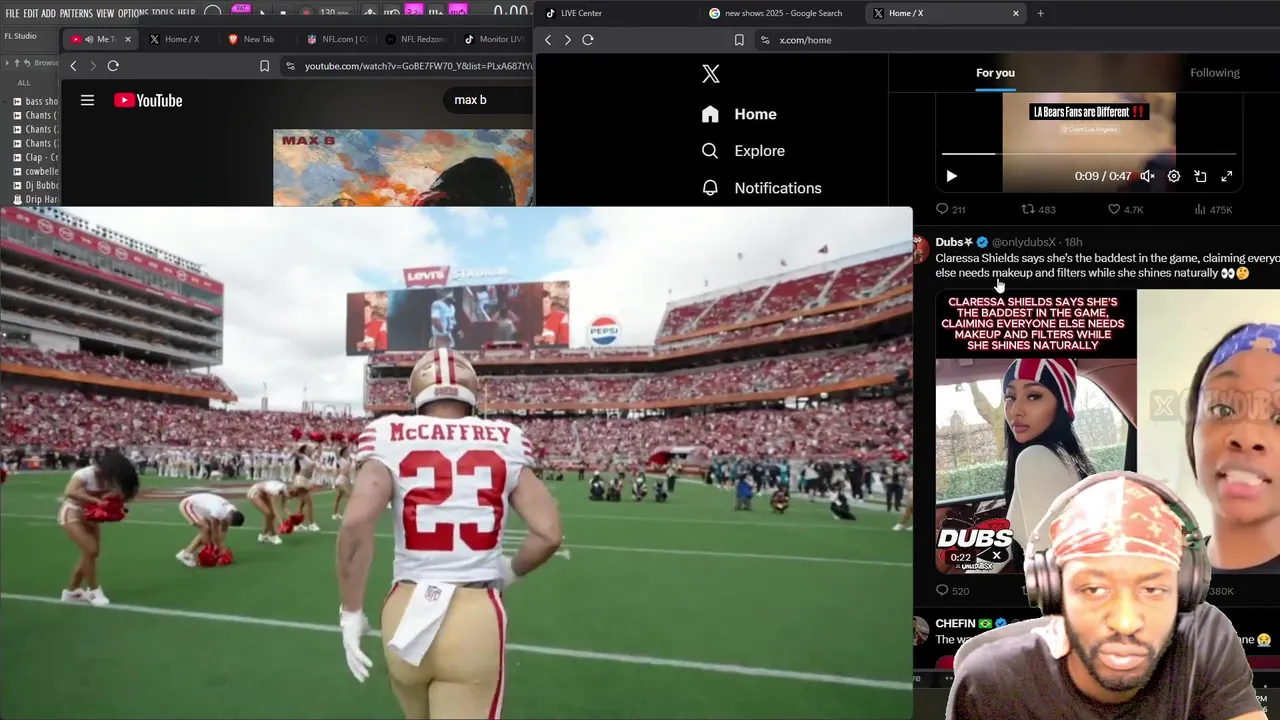Seek the LA Bears video progress bar
Viewport: 1280px width, 720px height.
point(1089,154)
